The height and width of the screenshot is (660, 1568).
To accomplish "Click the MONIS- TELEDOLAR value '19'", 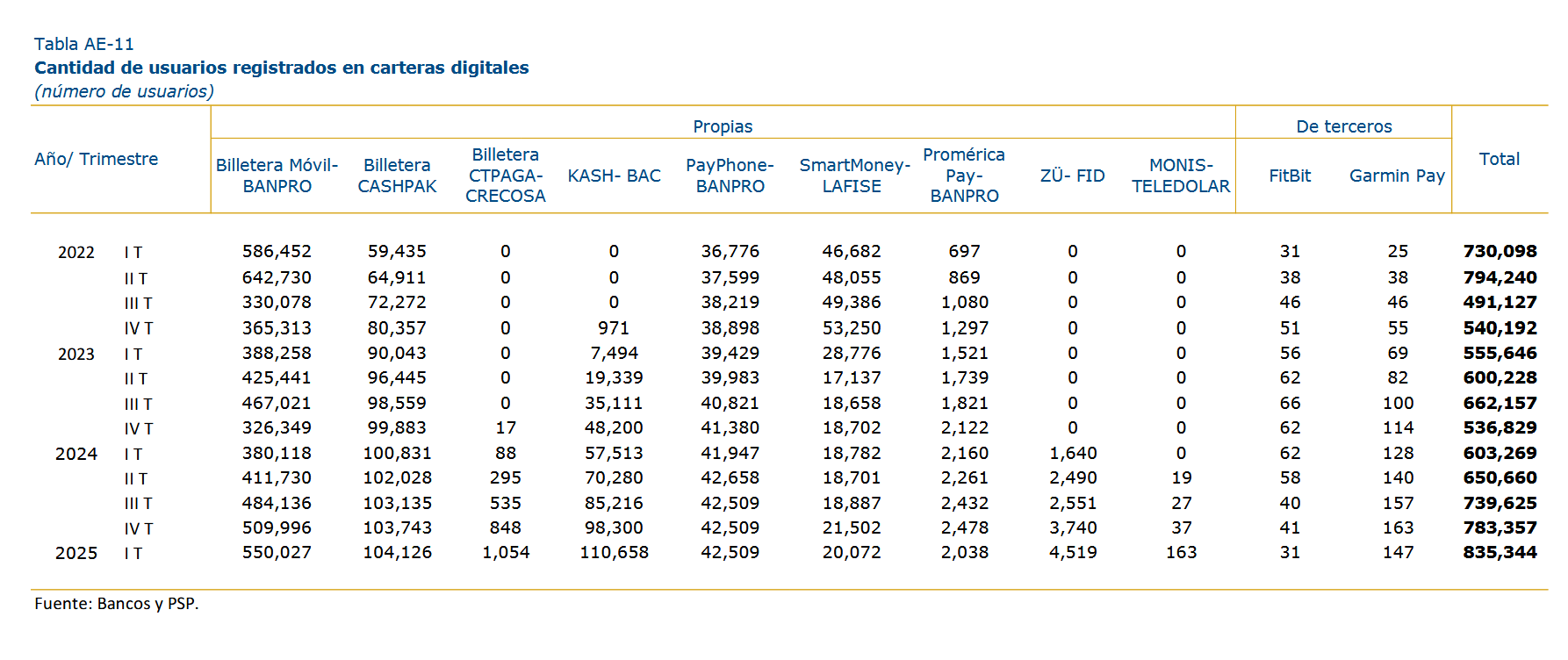I will coord(1182,478).
